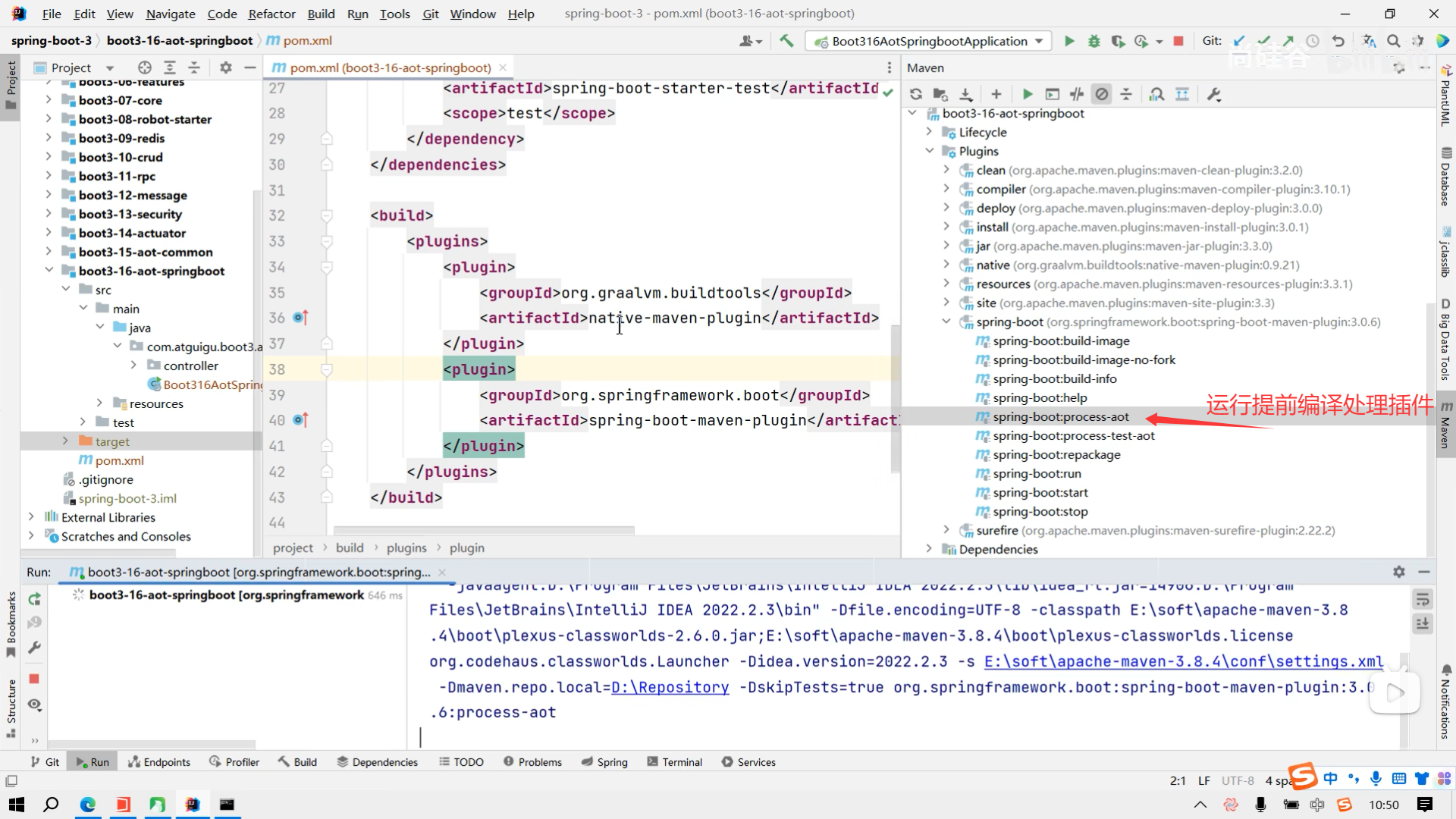Click the Build hammer icon
The image size is (1456, 819).
(786, 41)
